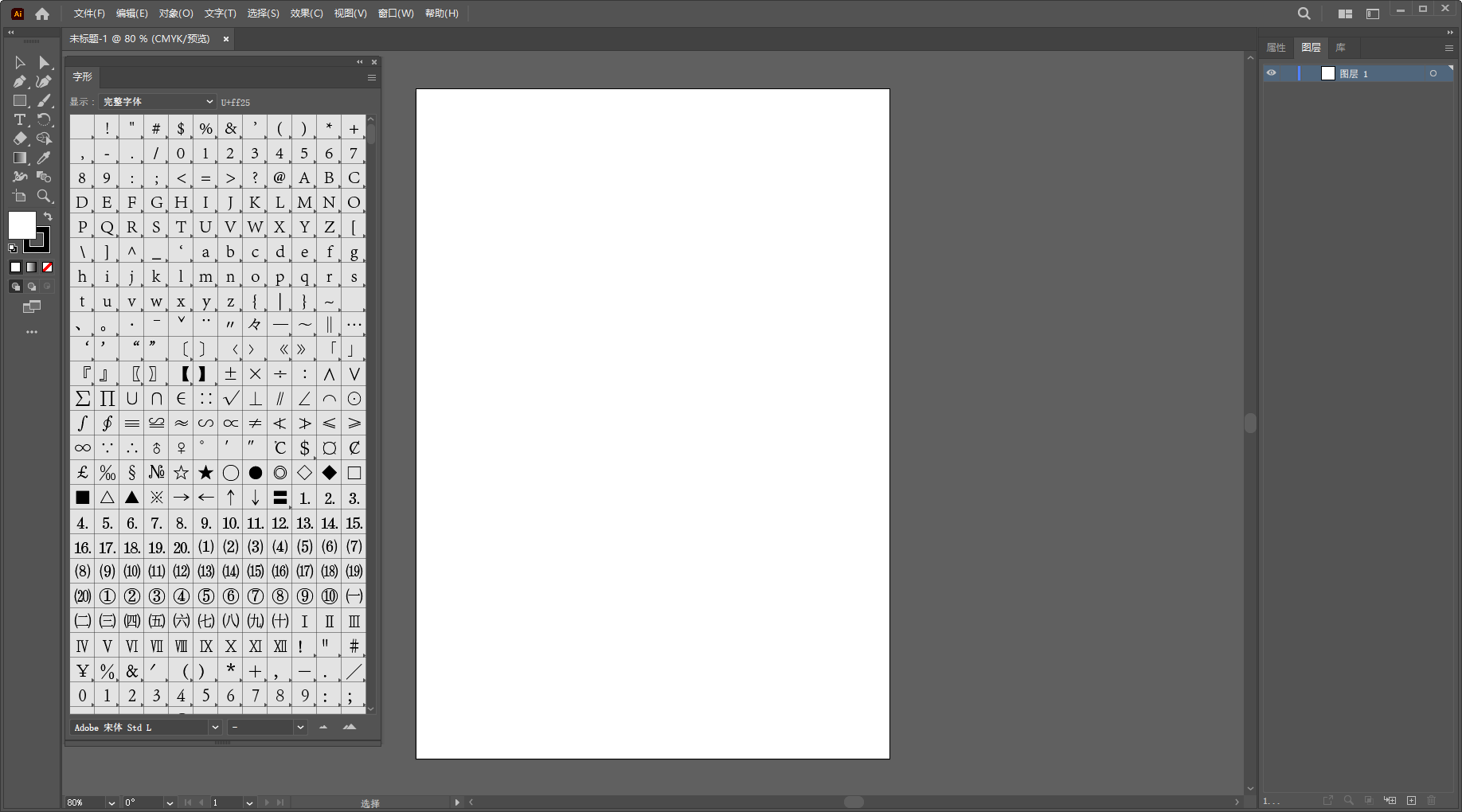
Task: Set paint mode to Color
Action: 15,267
